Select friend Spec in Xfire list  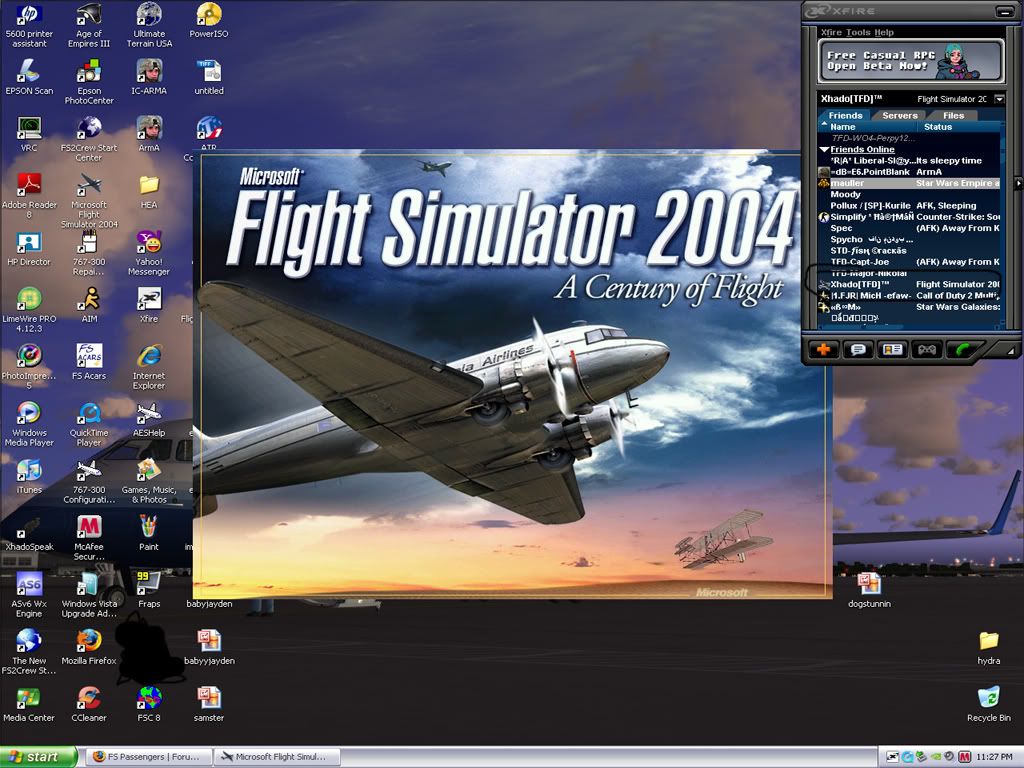909,228
